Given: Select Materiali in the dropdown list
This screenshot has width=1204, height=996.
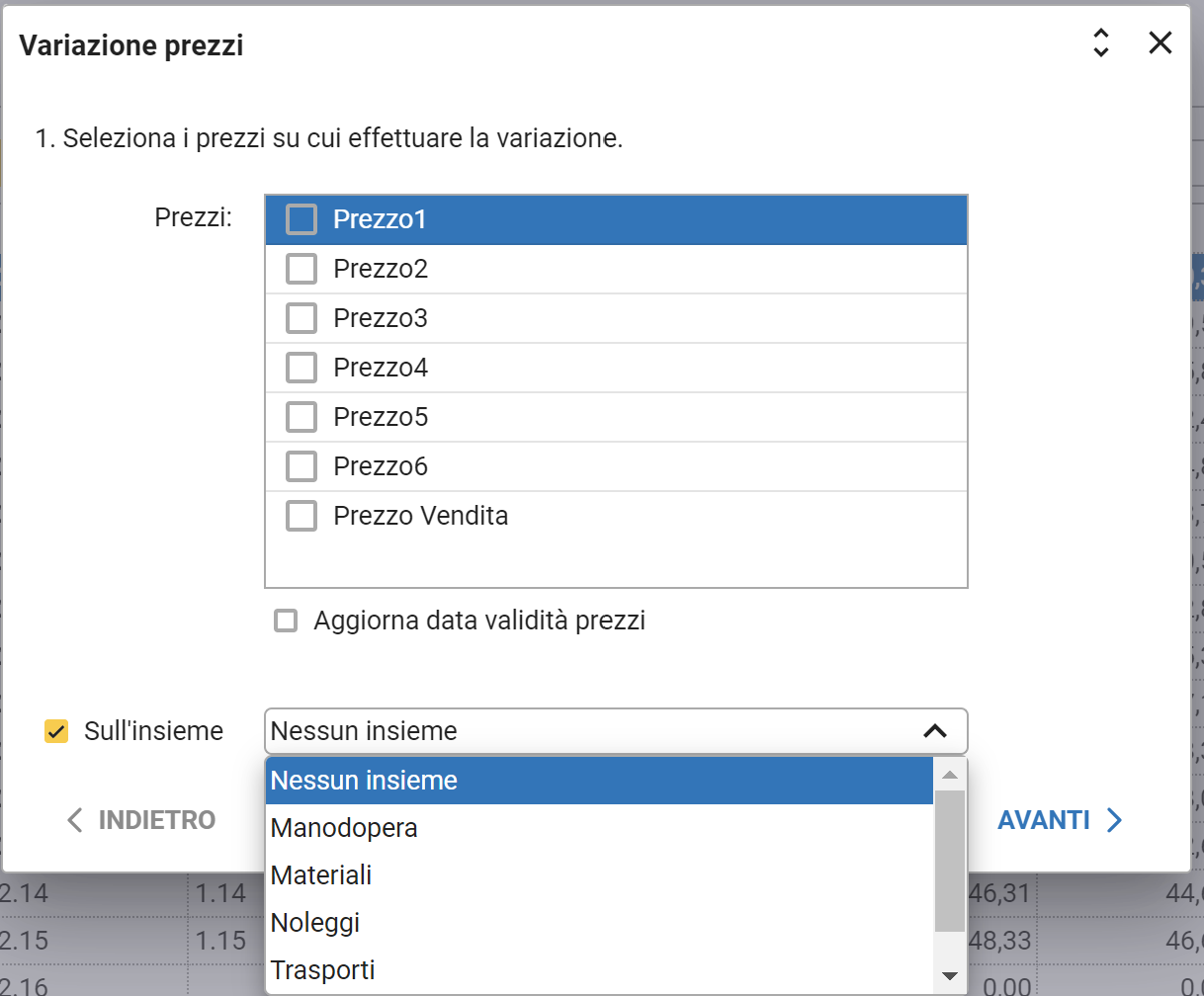Looking at the screenshot, I should pyautogui.click(x=321, y=875).
